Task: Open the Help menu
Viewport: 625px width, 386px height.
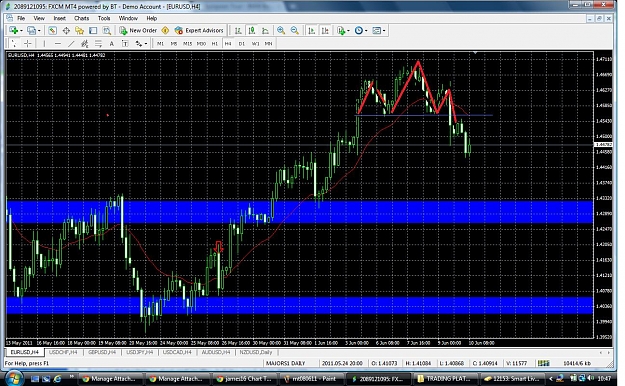Action: 151,18
